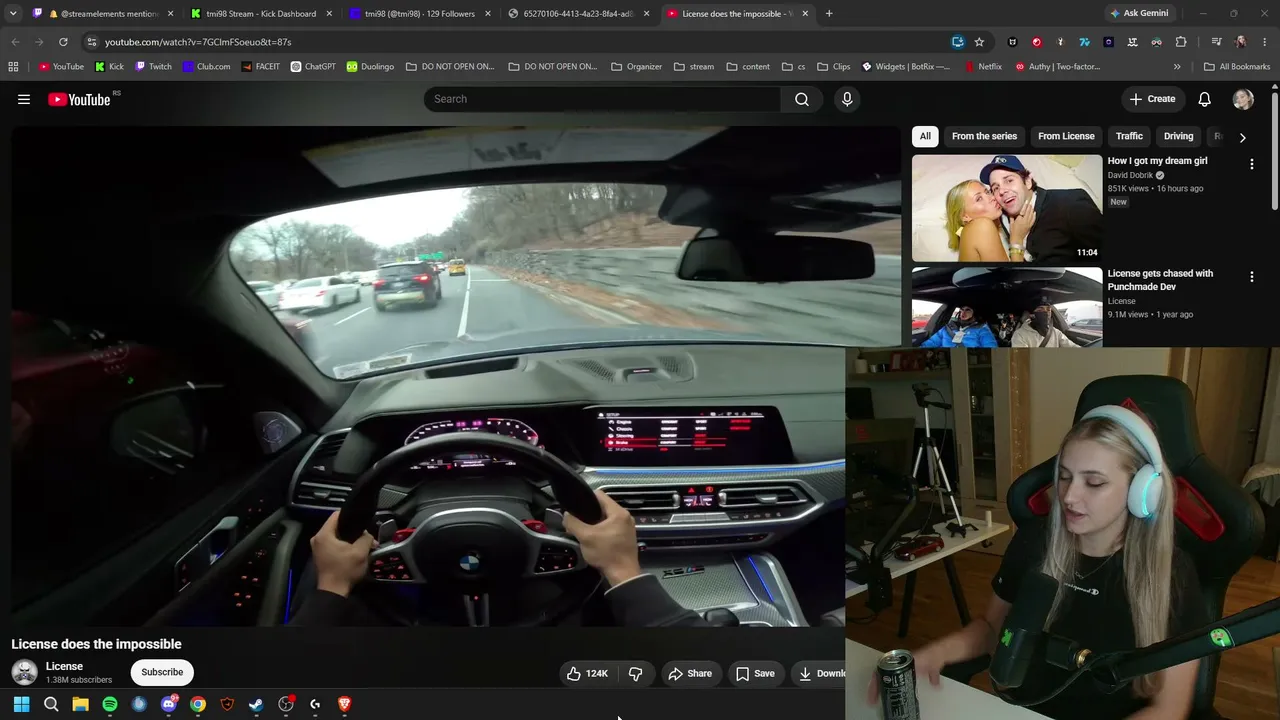
Task: Switch to Steam in the taskbar
Action: point(256,704)
